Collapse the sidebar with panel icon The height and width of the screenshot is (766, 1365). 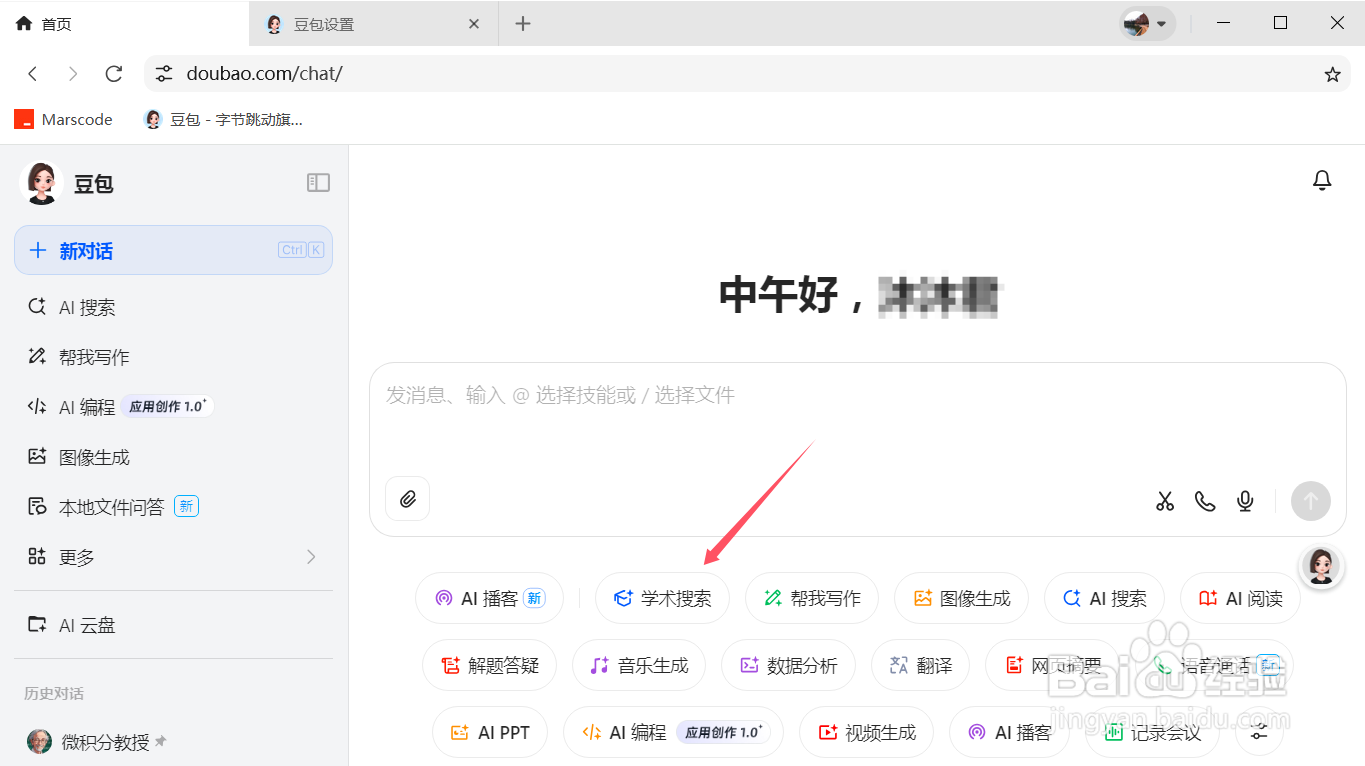point(318,182)
